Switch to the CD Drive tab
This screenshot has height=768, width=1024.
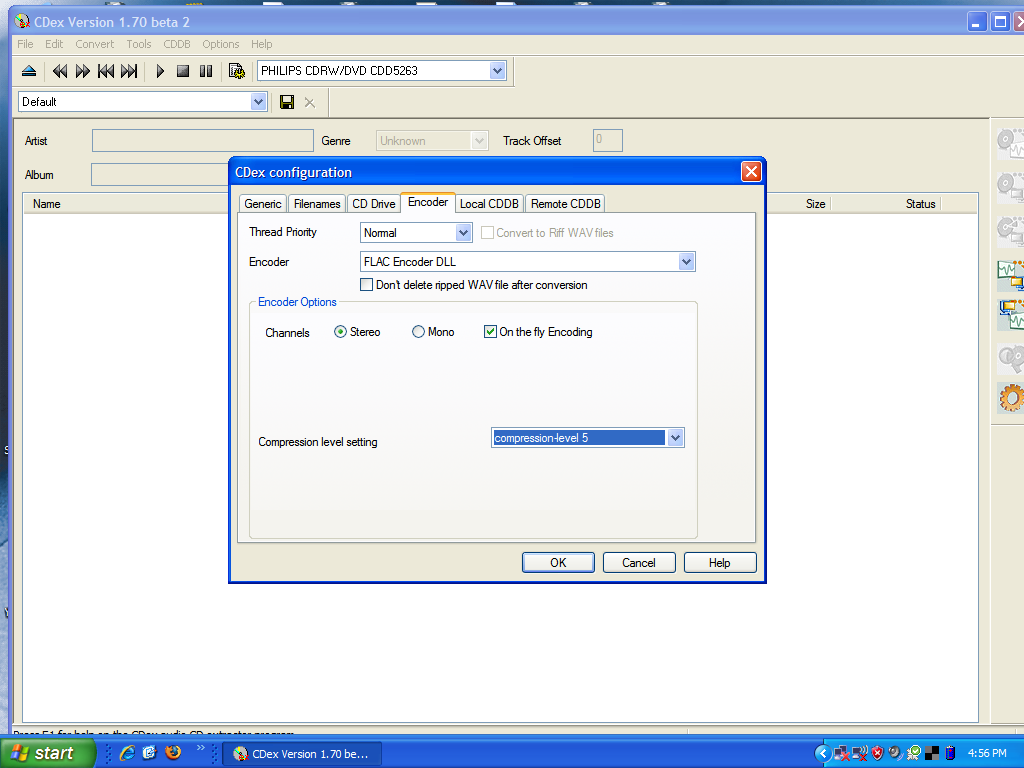(x=373, y=204)
